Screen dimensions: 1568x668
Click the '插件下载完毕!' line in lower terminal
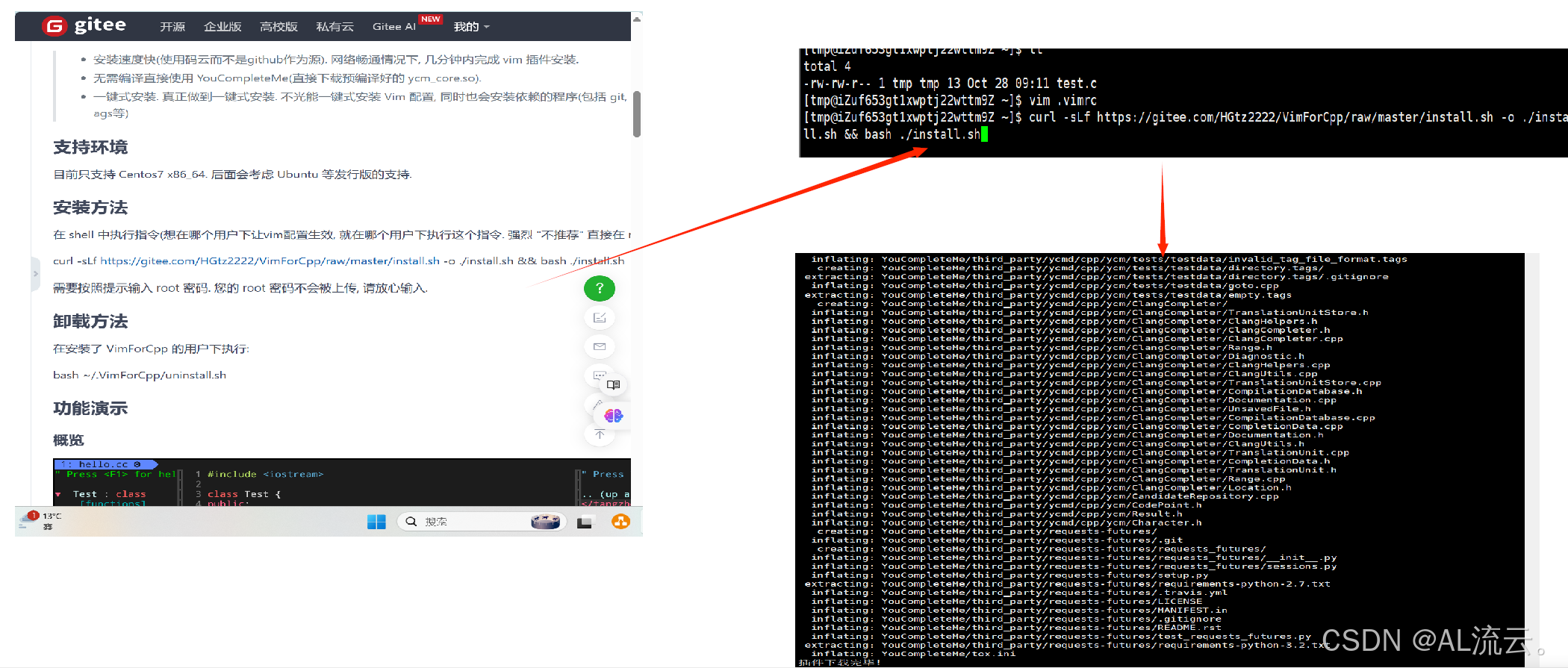[x=839, y=662]
